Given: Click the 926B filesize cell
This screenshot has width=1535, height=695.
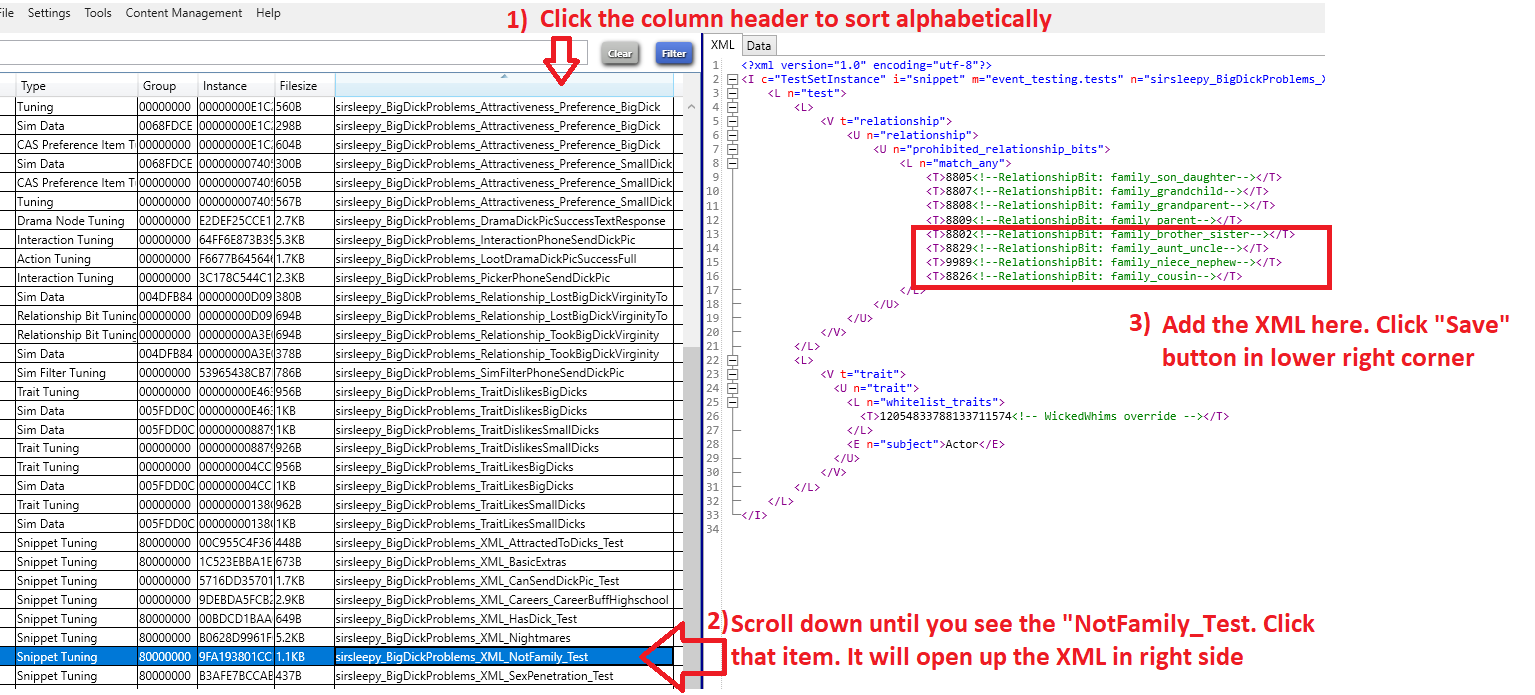Looking at the screenshot, I should (304, 448).
